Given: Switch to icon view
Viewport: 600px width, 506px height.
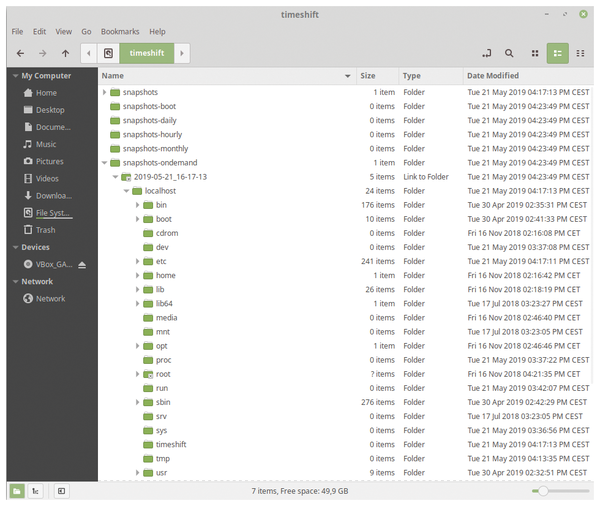Looking at the screenshot, I should (535, 53).
